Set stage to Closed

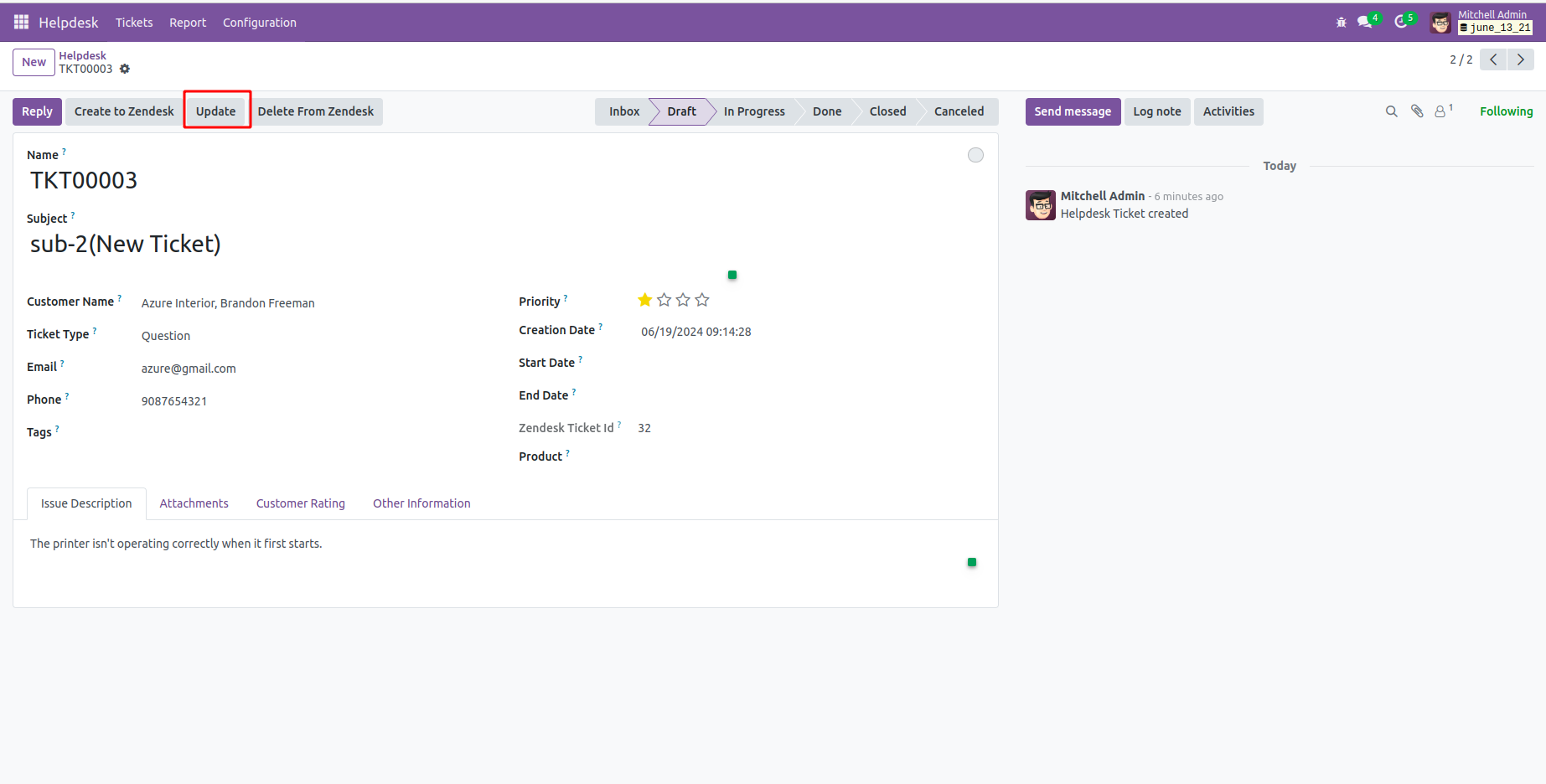pyautogui.click(x=887, y=111)
